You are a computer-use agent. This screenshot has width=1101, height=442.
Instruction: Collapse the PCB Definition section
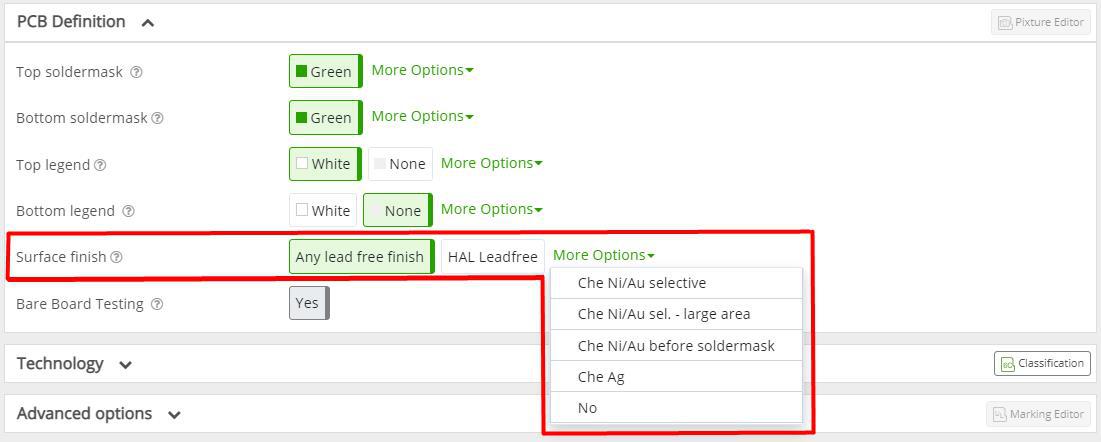tap(147, 22)
